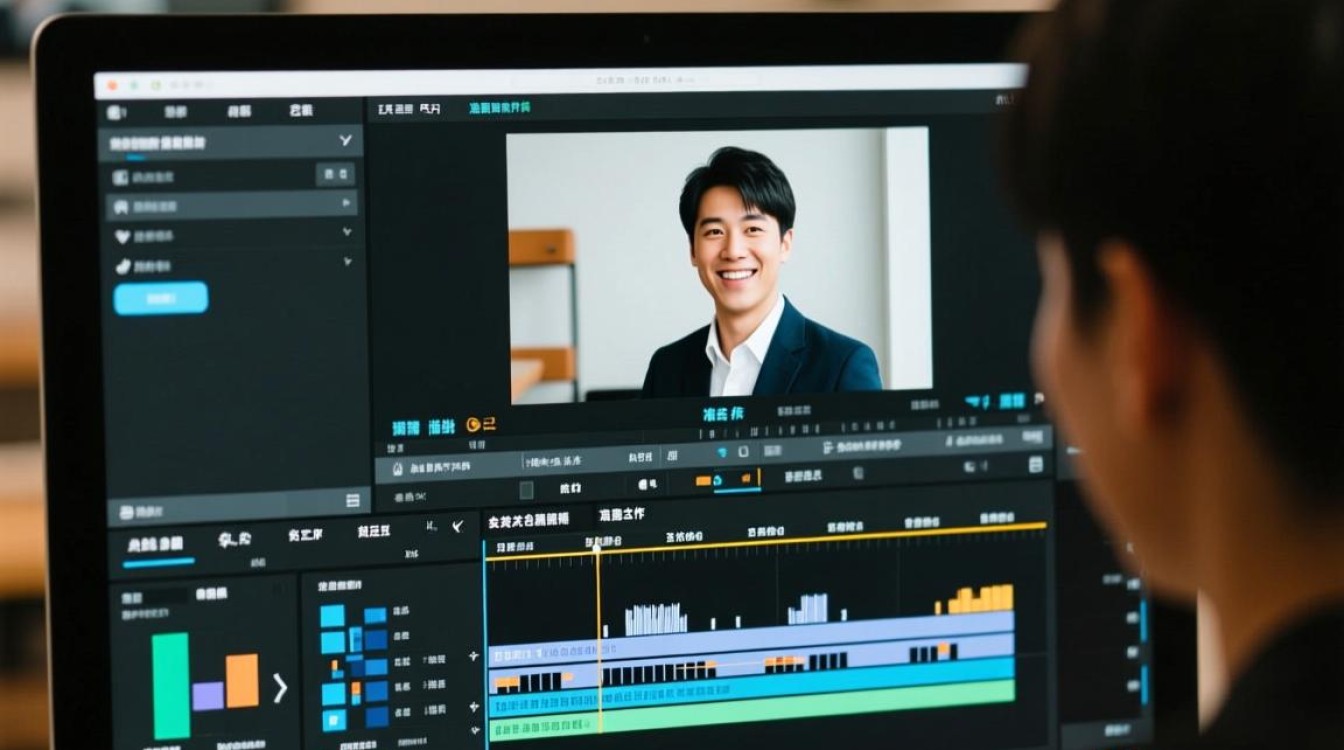Click the small icon beside the lavender timeline track
The image size is (1344, 750).
tap(474, 657)
